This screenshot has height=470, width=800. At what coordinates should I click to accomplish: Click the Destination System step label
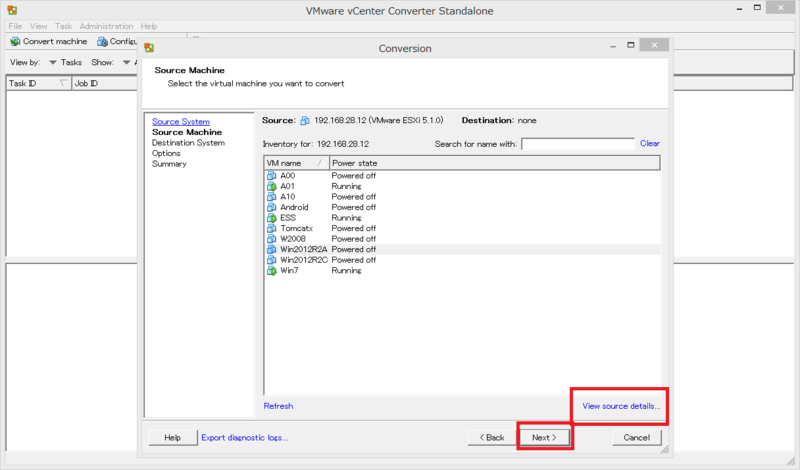coord(188,143)
